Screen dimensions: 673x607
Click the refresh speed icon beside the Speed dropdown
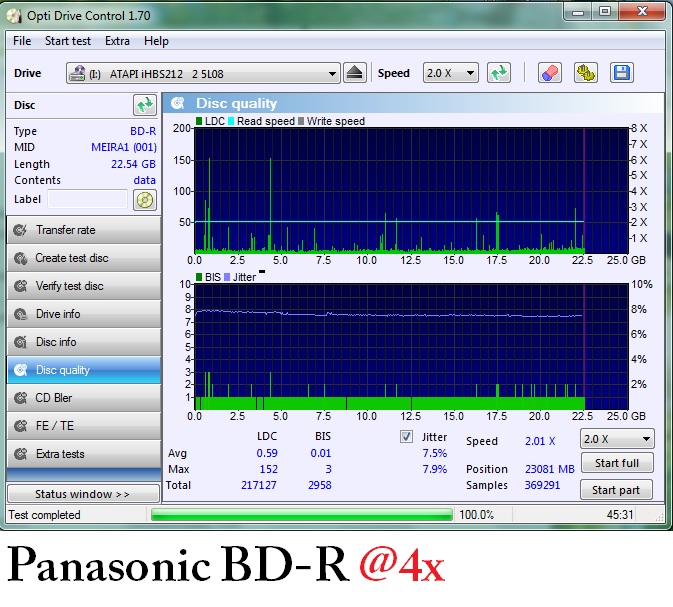499,73
